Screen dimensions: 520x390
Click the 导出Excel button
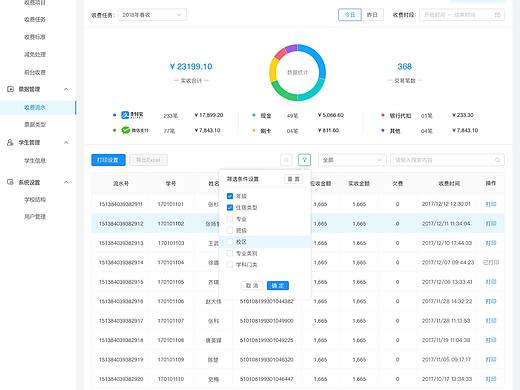point(148,160)
